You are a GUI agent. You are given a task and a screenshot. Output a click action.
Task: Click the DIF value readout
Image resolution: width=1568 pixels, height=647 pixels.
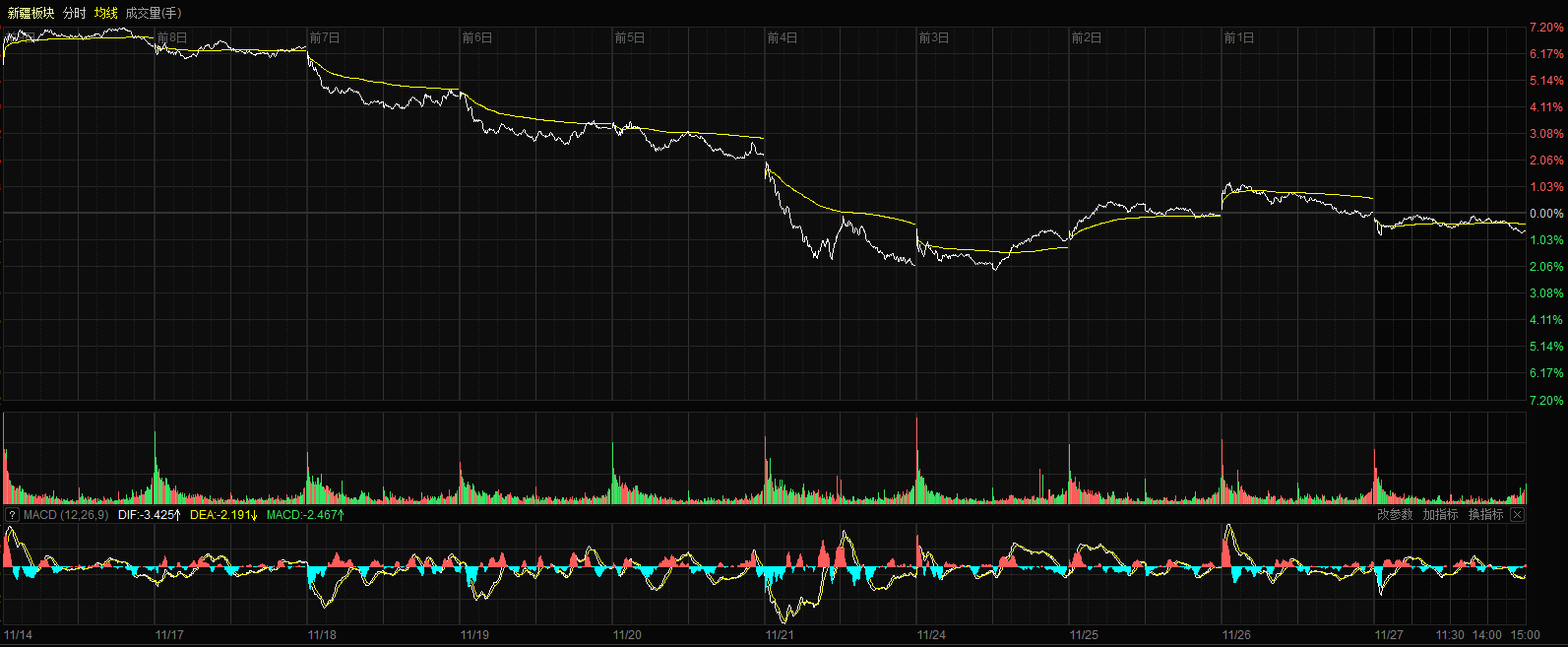[x=149, y=515]
